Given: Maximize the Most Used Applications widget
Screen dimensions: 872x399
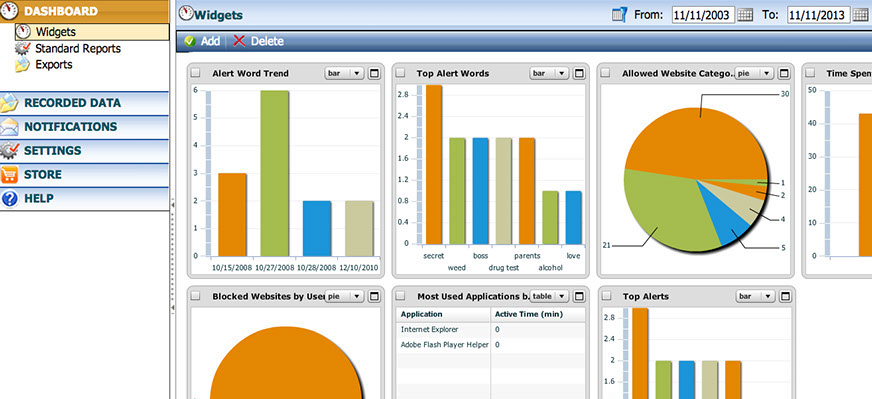Looking at the screenshot, I should (579, 297).
